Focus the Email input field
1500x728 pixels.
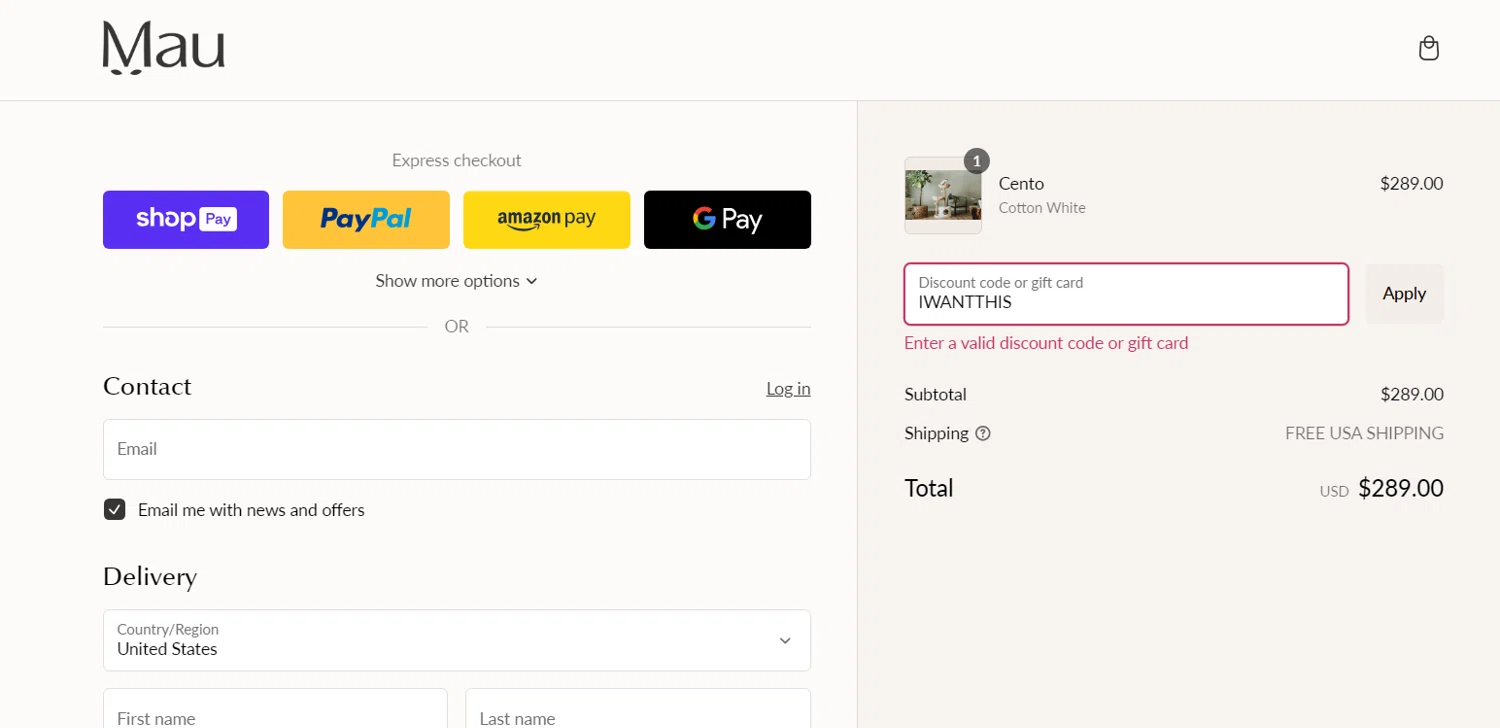tap(457, 449)
